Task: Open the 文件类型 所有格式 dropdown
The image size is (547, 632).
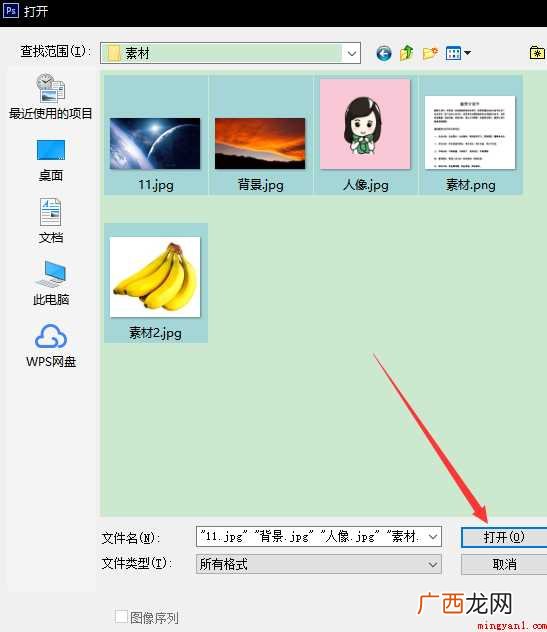Action: coord(318,564)
